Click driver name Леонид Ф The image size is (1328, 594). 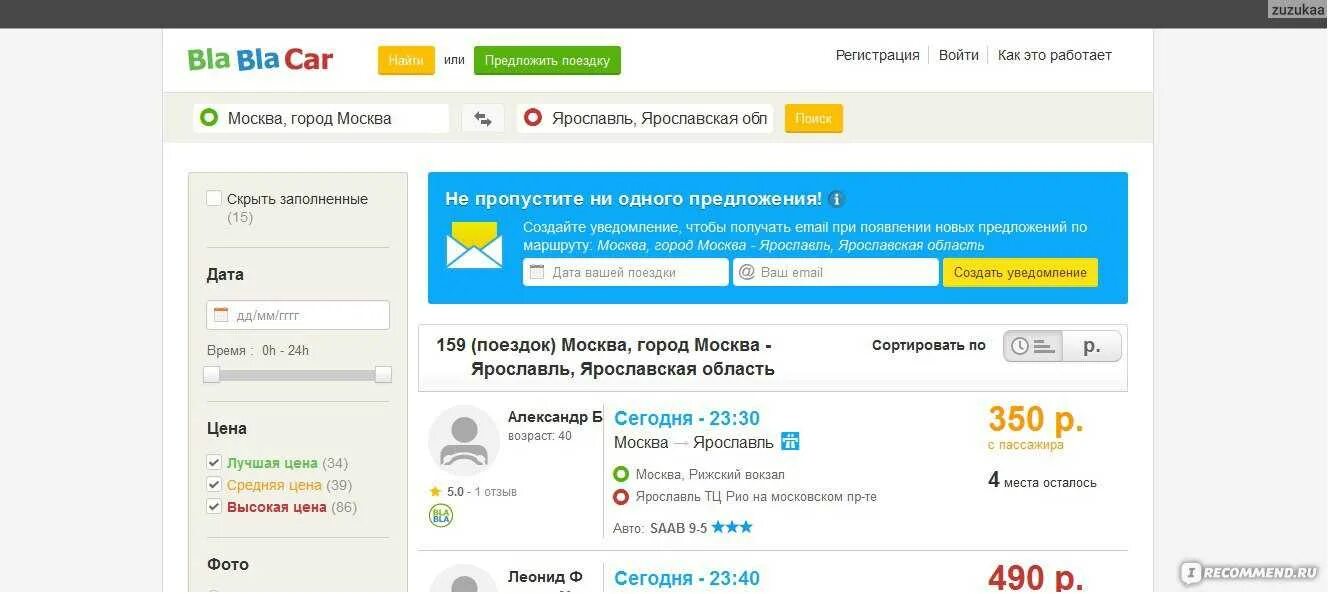pos(545,577)
